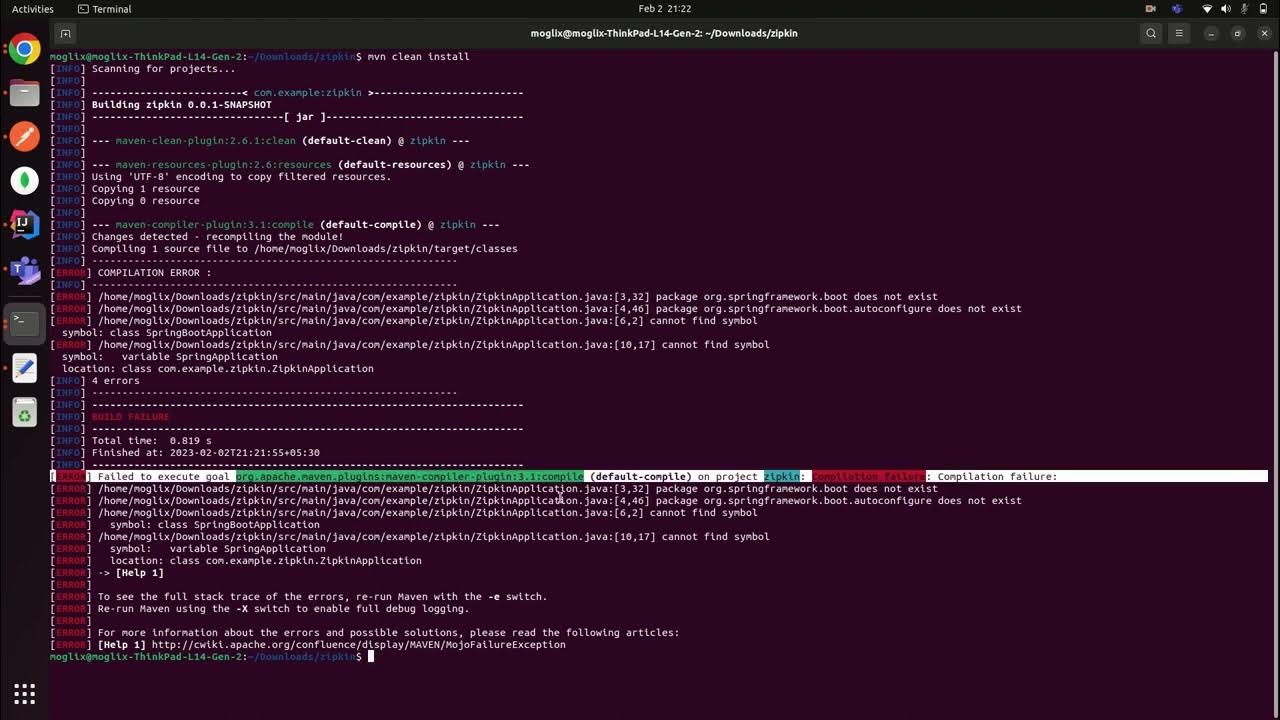Click '-> [Help 1]' line
The height and width of the screenshot is (720, 1280).
(130, 573)
